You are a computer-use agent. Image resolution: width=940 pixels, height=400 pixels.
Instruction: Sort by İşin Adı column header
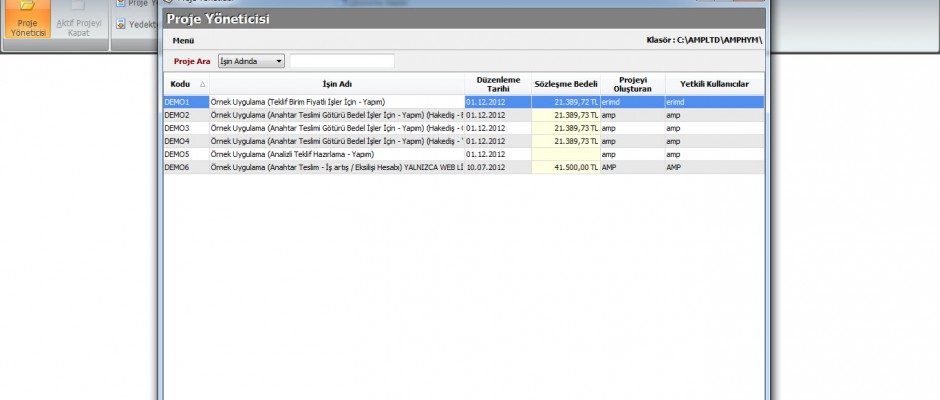[x=336, y=84]
